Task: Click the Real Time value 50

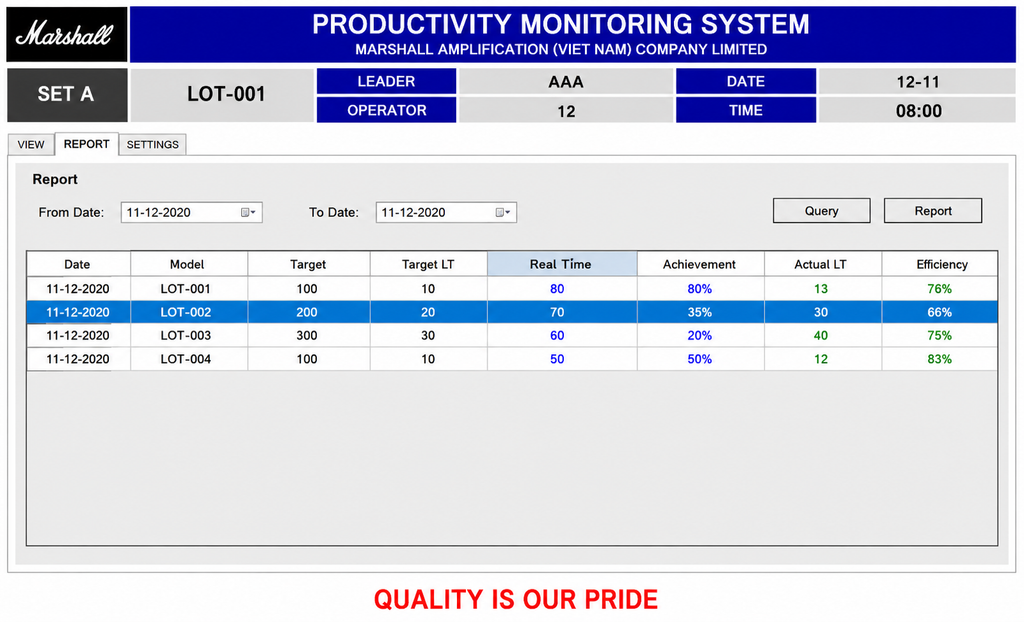Action: [557, 359]
